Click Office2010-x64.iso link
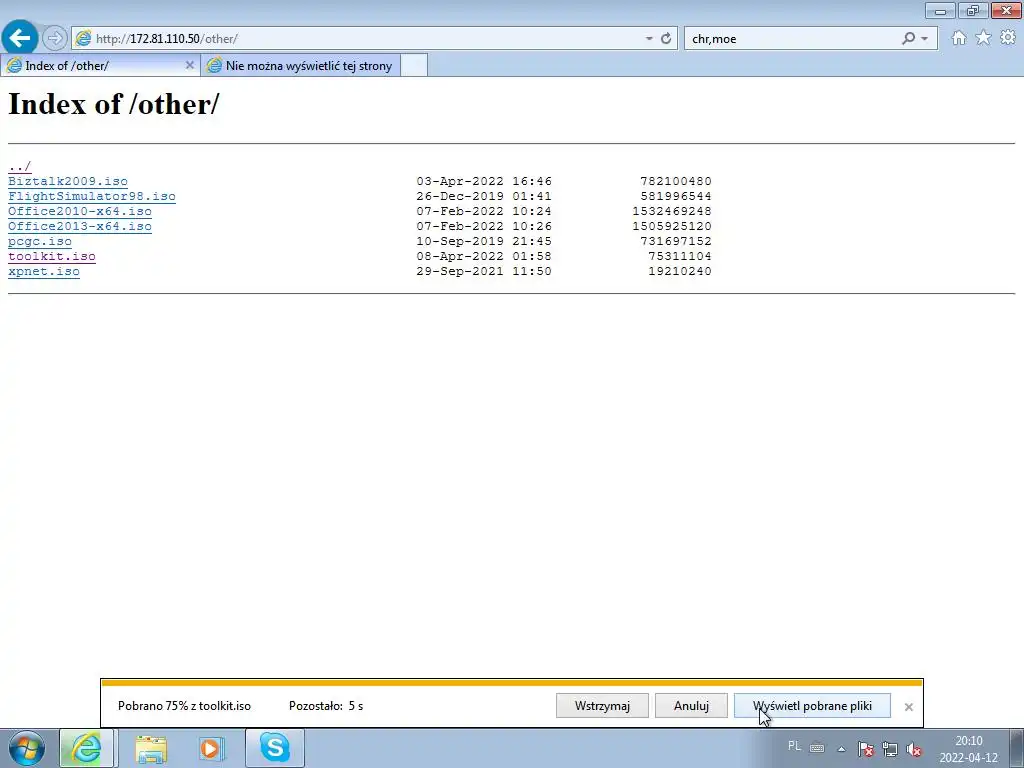1024x768 pixels. point(80,212)
